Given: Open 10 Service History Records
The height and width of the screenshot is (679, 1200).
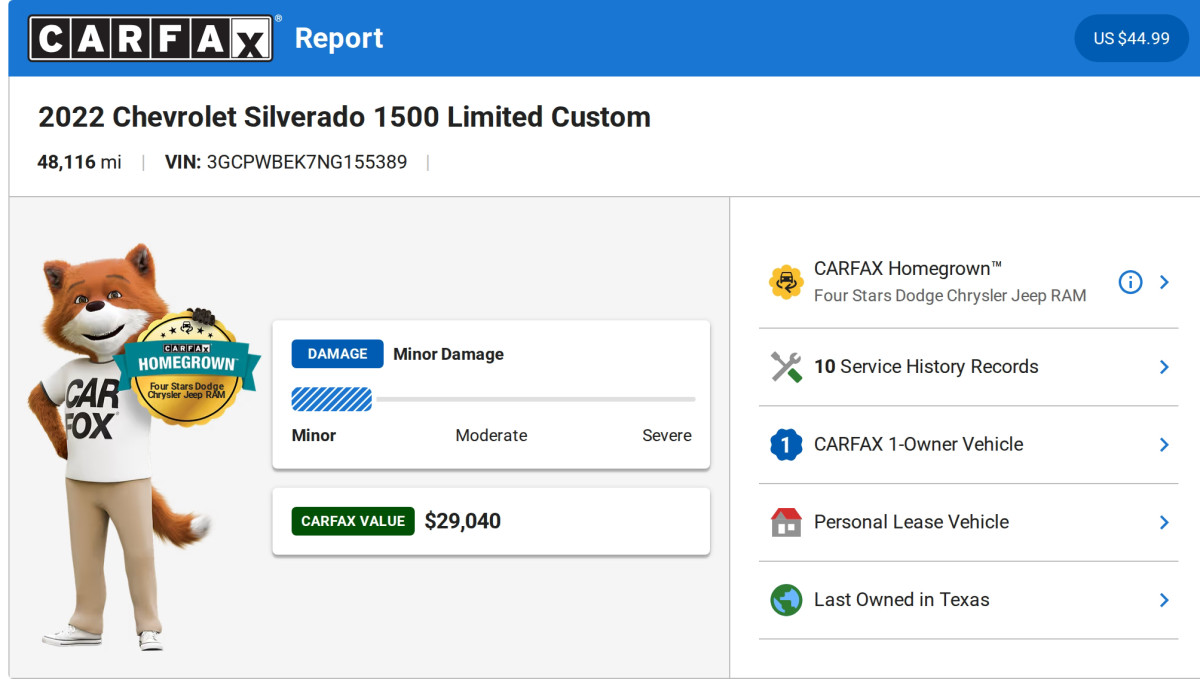Looking at the screenshot, I should point(968,367).
